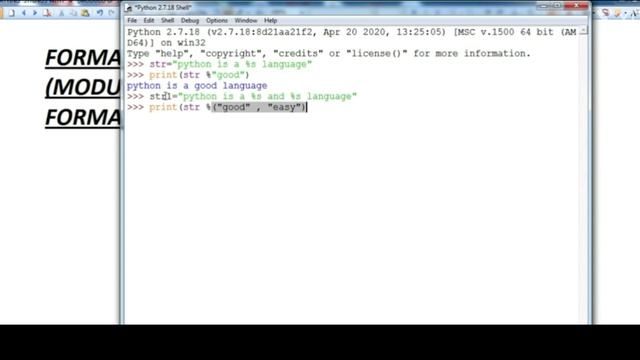Close the Python 2.7.18 Shell window

pyautogui.click(x=576, y=6)
